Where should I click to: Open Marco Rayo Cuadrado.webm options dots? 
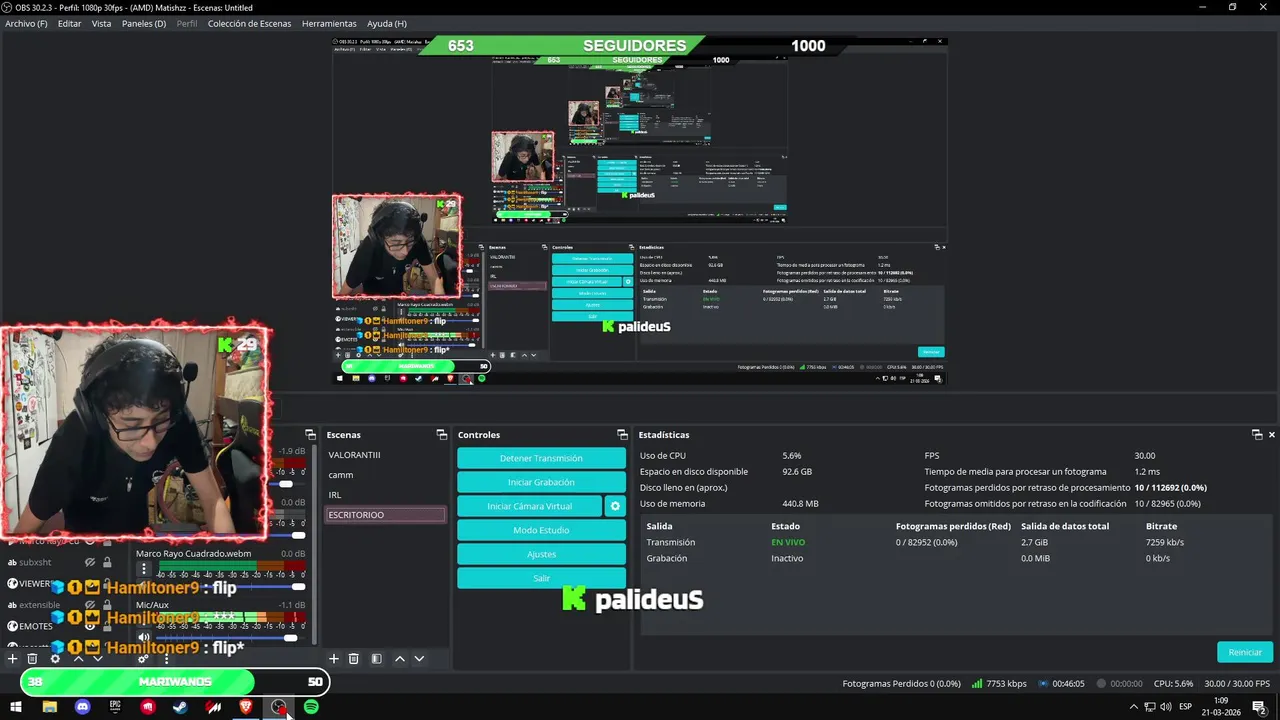pyautogui.click(x=144, y=568)
